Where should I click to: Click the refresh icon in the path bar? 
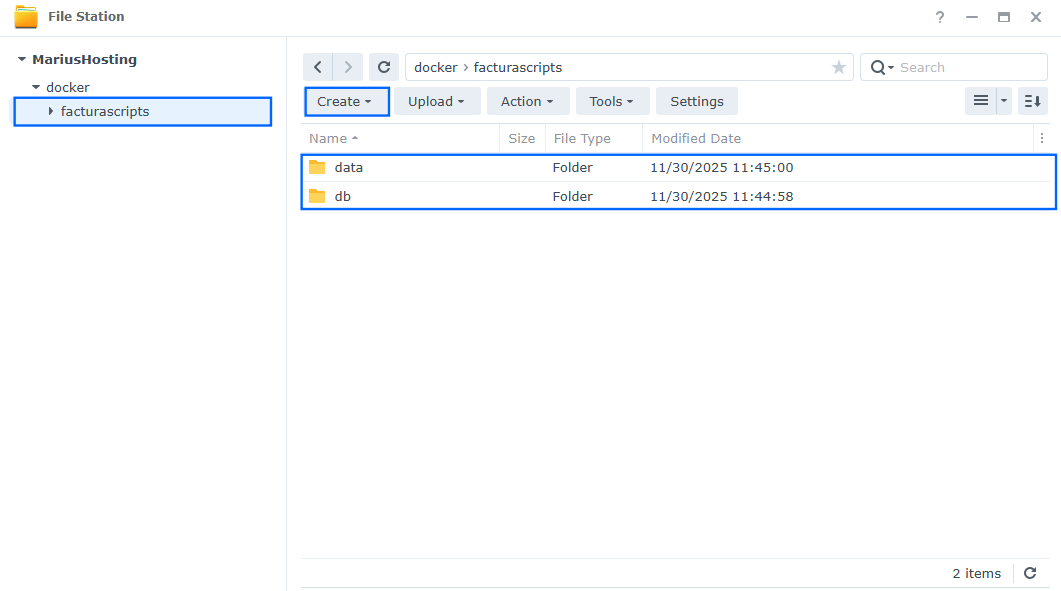point(384,67)
